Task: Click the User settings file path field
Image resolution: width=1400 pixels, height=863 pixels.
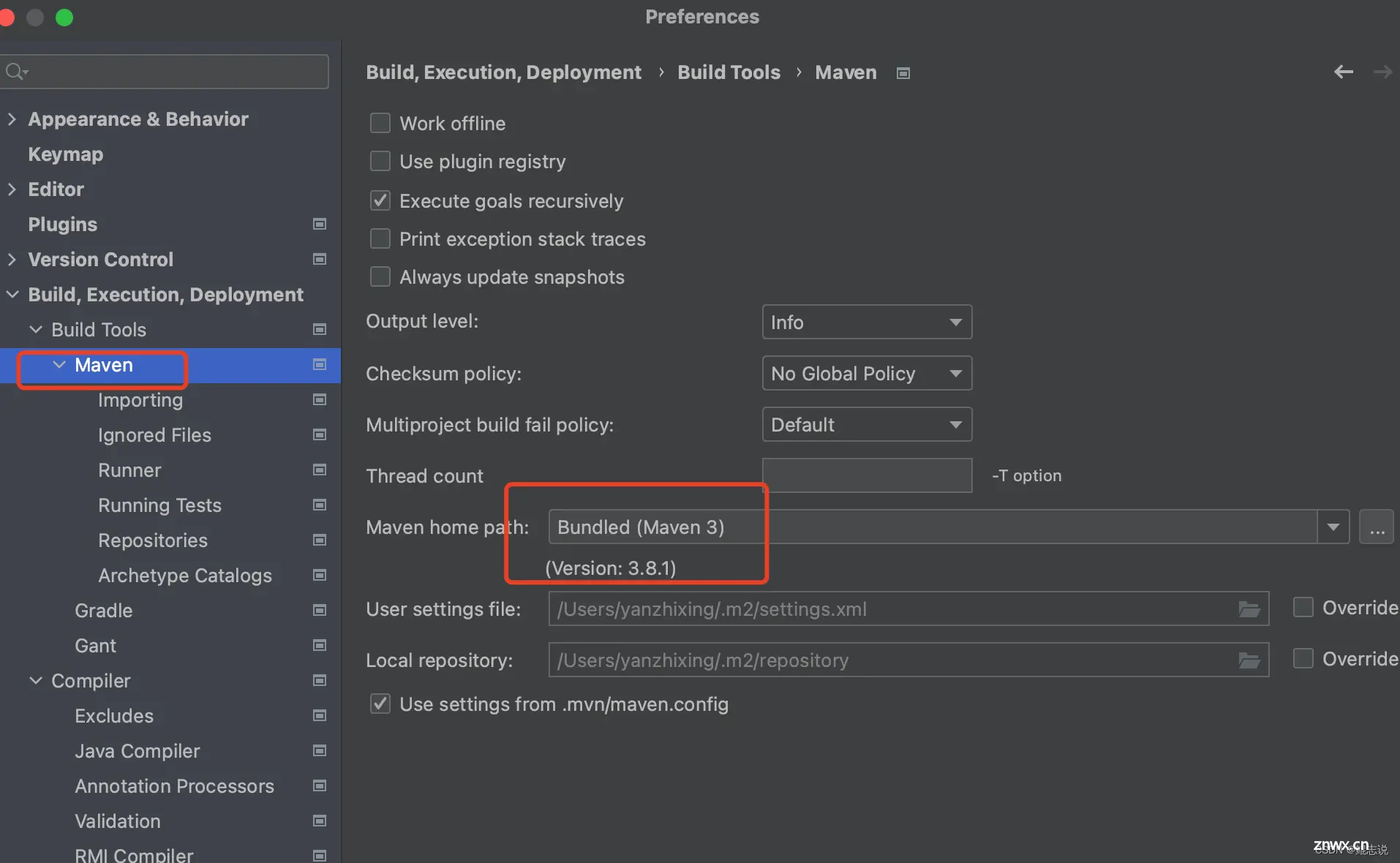Action: pos(908,608)
